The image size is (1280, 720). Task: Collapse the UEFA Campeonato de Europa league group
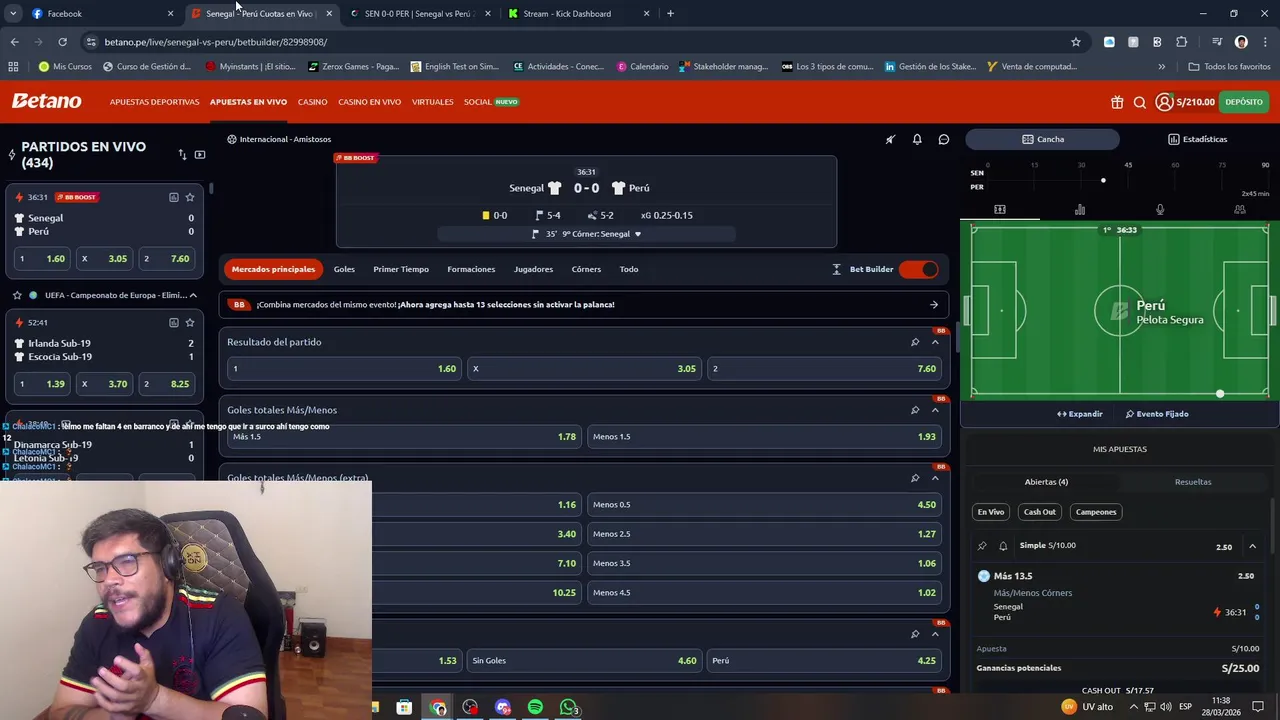click(193, 295)
